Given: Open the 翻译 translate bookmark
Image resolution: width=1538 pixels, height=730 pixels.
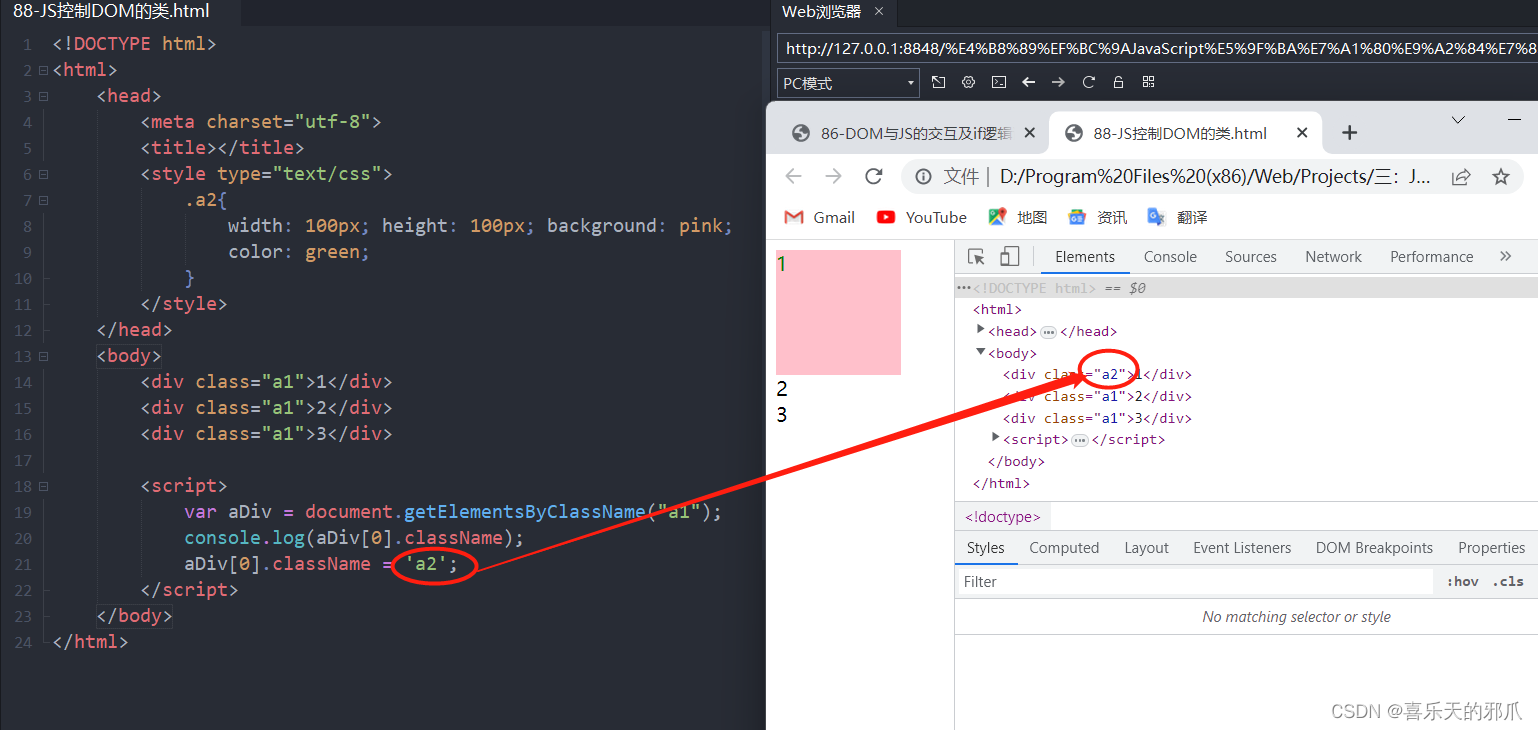Looking at the screenshot, I should click(x=1177, y=217).
